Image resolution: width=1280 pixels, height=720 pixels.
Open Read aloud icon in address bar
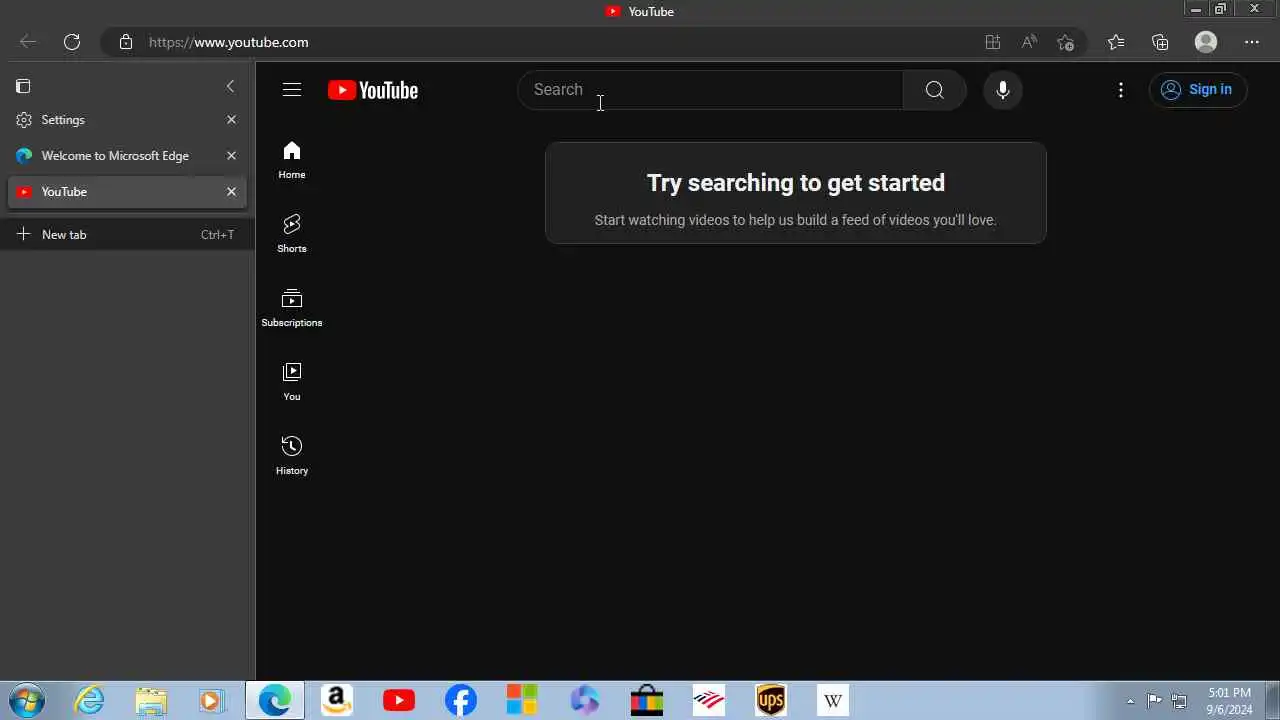[1029, 42]
